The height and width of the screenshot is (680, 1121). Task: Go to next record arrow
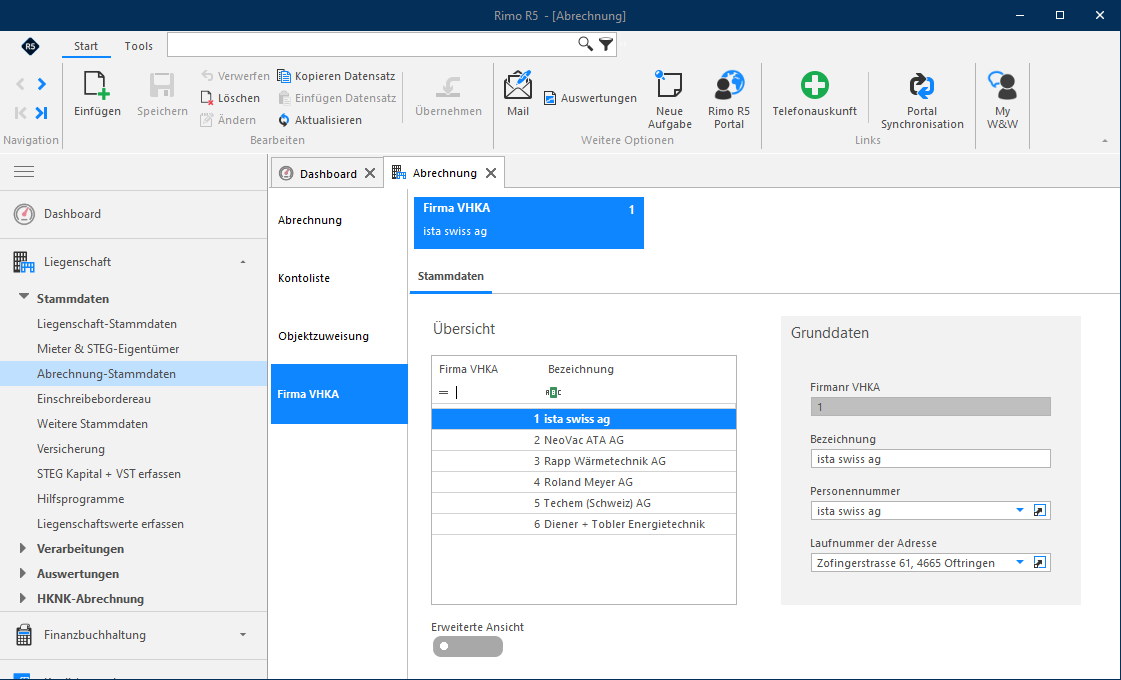tap(41, 84)
